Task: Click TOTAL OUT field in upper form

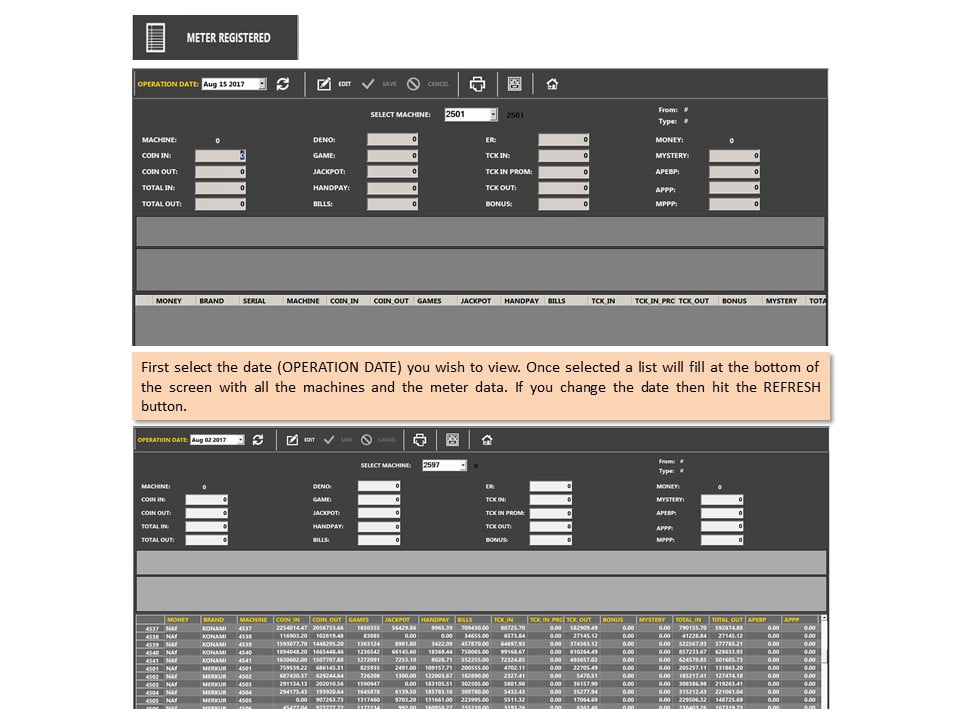Action: click(x=220, y=204)
